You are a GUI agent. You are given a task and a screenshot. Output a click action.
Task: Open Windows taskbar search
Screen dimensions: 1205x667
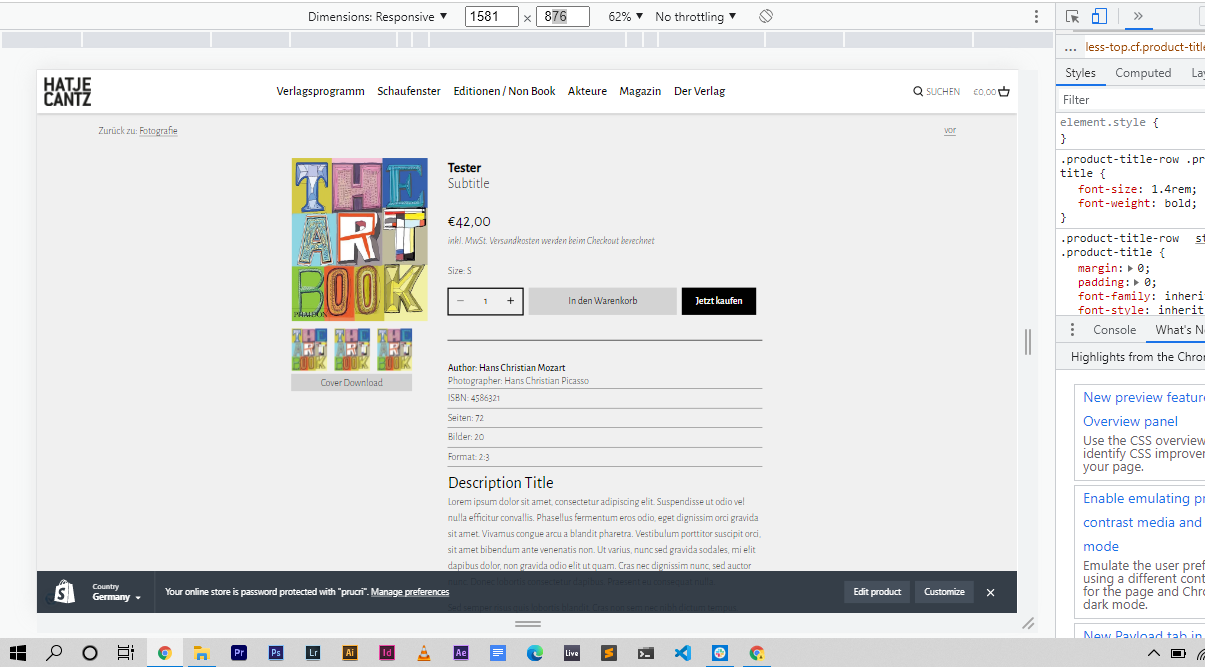coord(54,653)
